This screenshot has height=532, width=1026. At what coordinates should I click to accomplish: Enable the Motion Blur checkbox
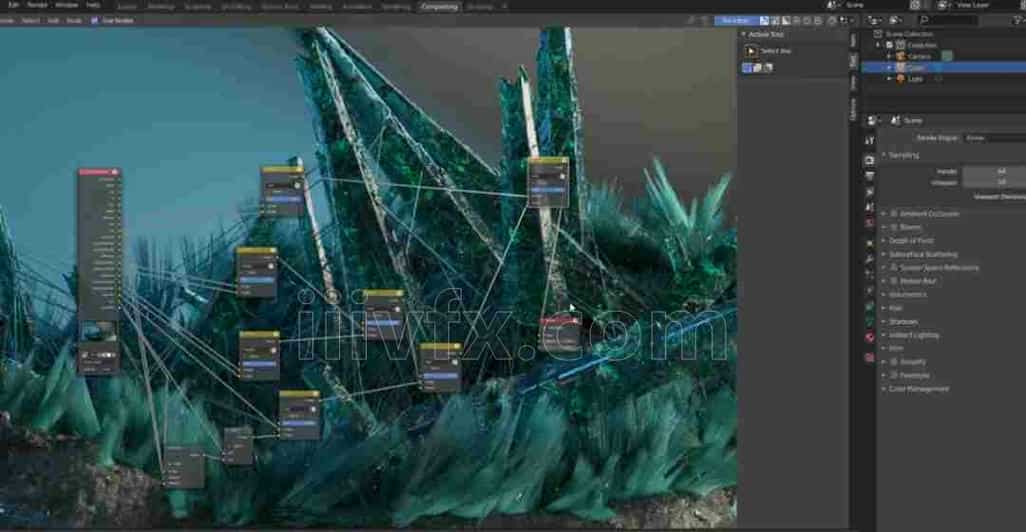894,281
